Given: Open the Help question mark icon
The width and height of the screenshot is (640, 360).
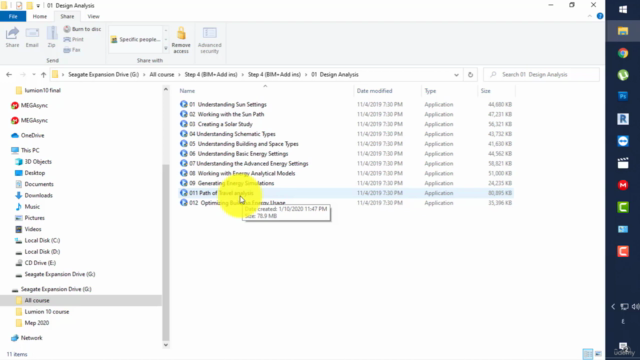Looking at the screenshot, I should click(x=600, y=16).
